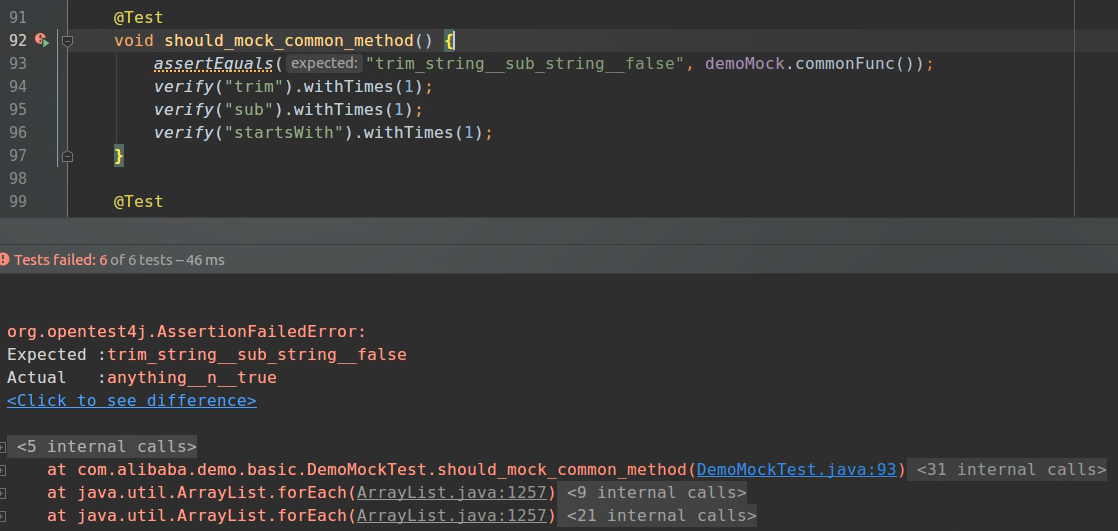Click the red tests failed status icon

pyautogui.click(x=4, y=259)
